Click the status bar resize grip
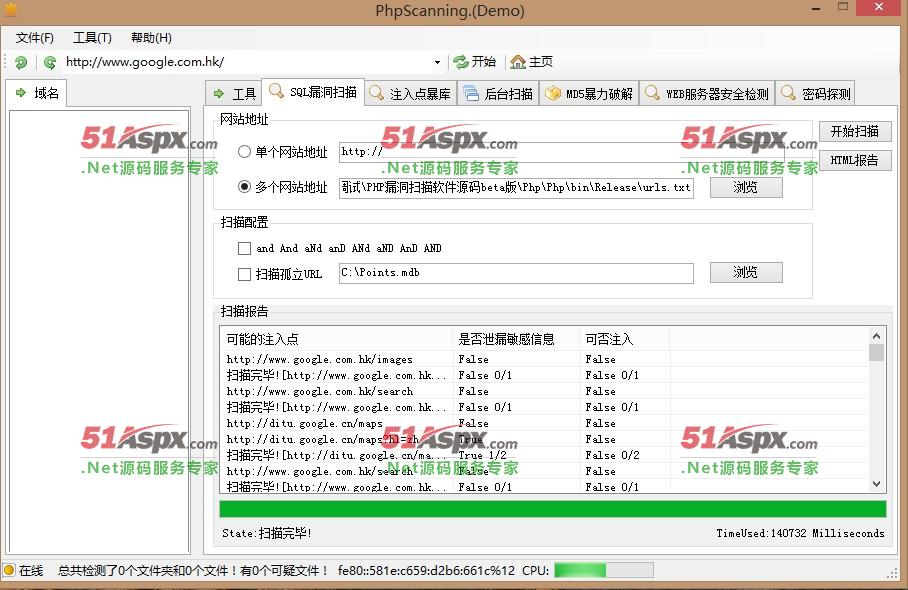 point(892,573)
